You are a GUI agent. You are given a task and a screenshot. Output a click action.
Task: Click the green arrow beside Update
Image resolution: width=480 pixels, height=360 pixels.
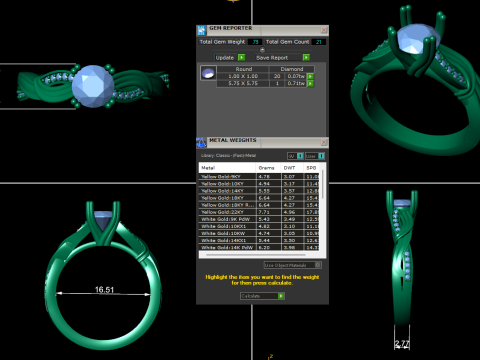coord(242,58)
